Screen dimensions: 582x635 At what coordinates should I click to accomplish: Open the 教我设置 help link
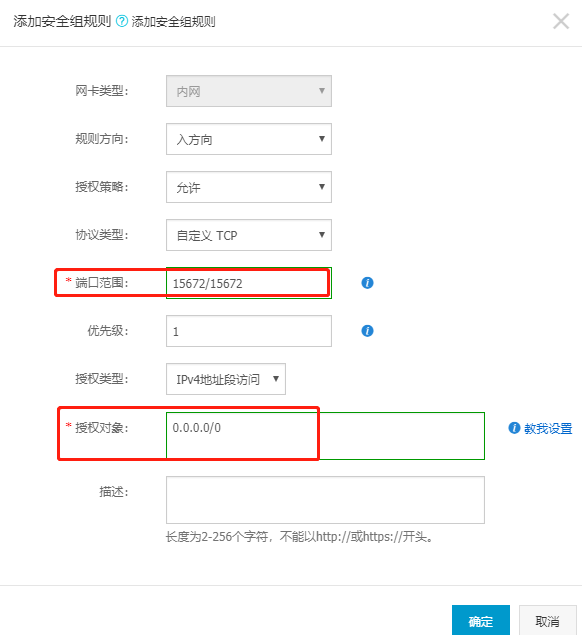pyautogui.click(x=548, y=428)
